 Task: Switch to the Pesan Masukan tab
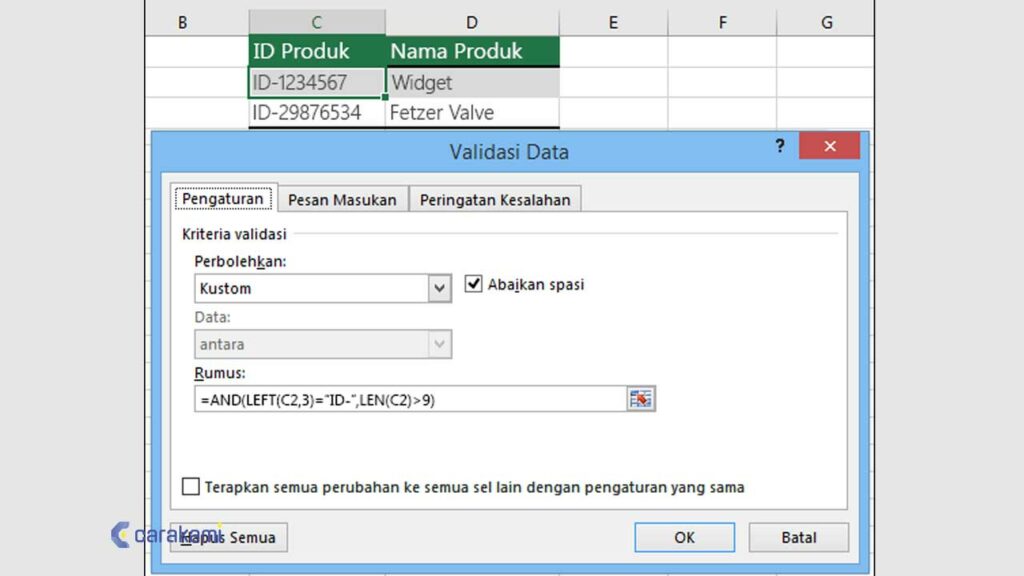(x=342, y=199)
